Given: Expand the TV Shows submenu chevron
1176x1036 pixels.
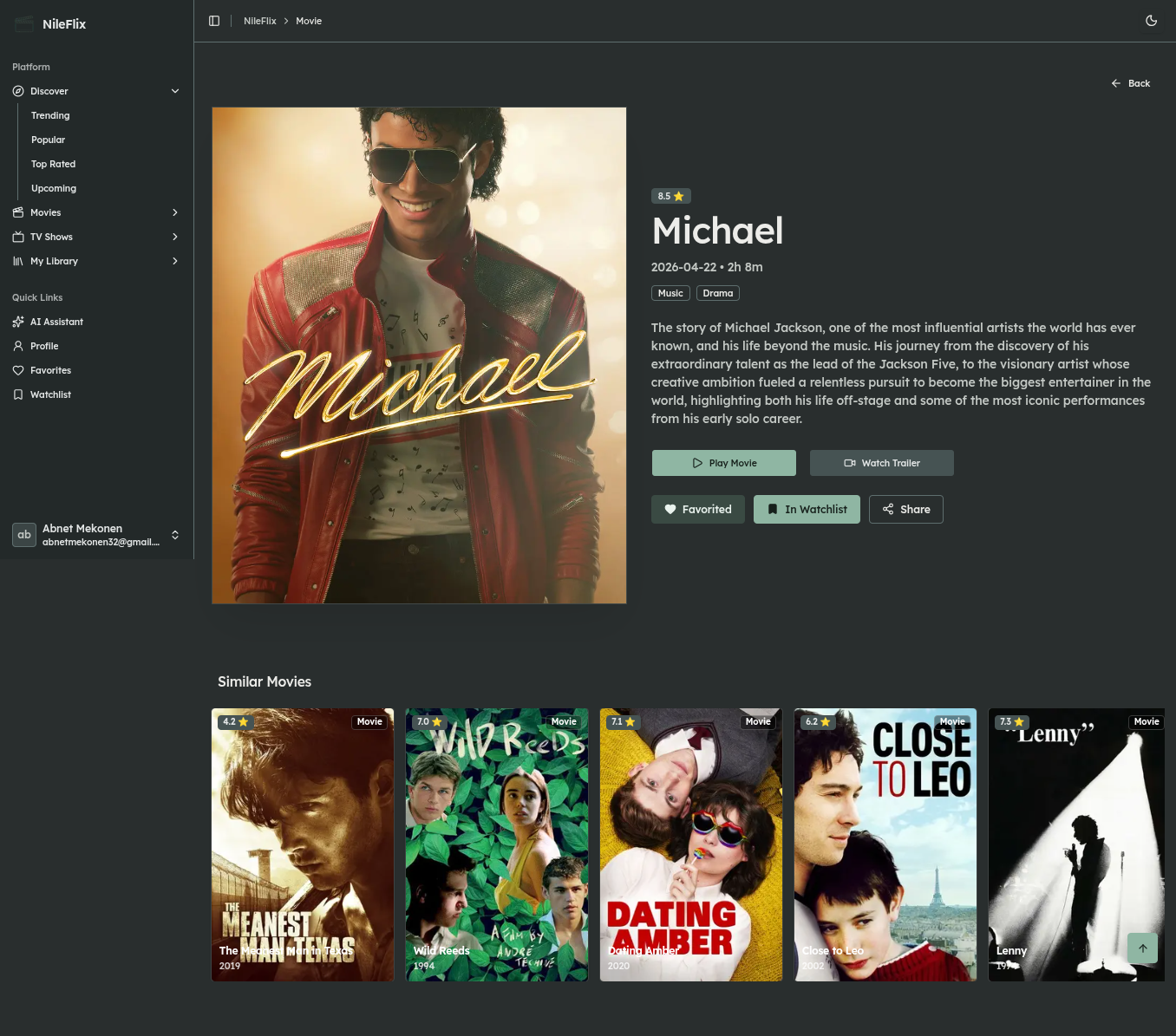Looking at the screenshot, I should click(x=175, y=237).
